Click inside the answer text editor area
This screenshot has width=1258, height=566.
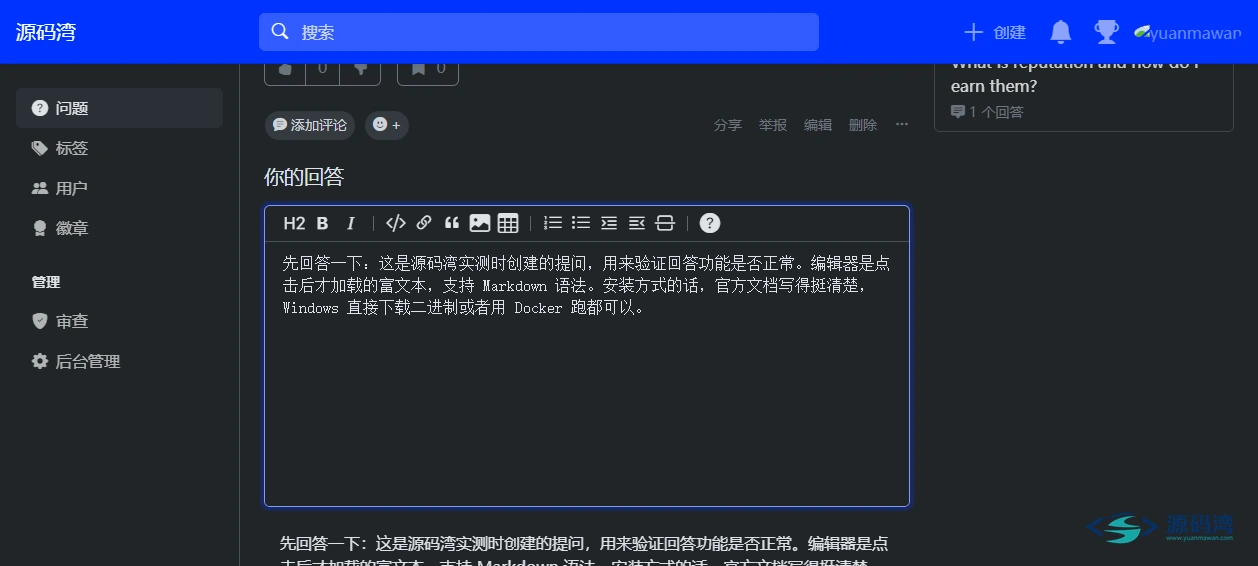(587, 374)
